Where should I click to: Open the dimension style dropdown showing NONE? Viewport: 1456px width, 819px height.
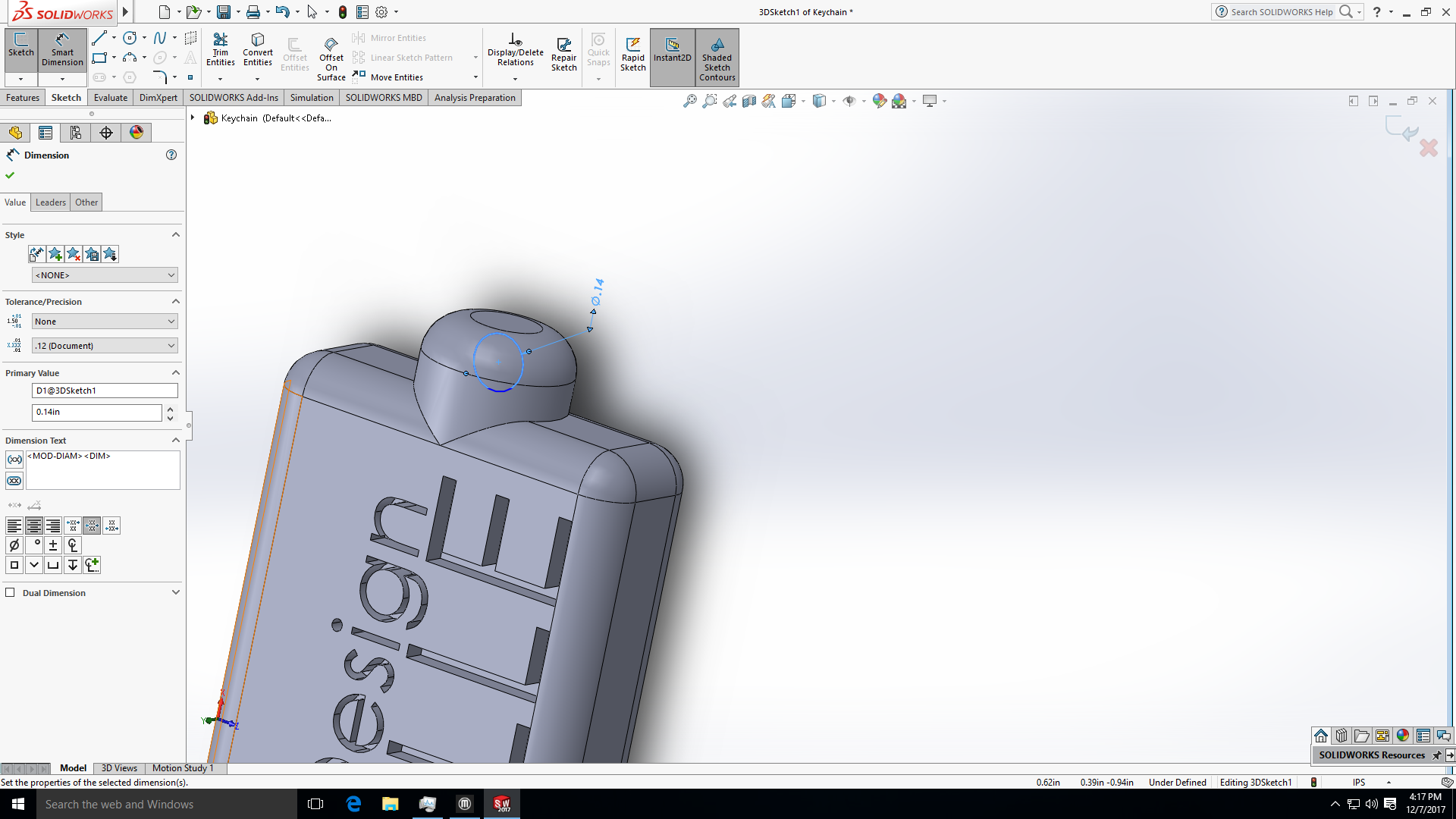pos(104,275)
